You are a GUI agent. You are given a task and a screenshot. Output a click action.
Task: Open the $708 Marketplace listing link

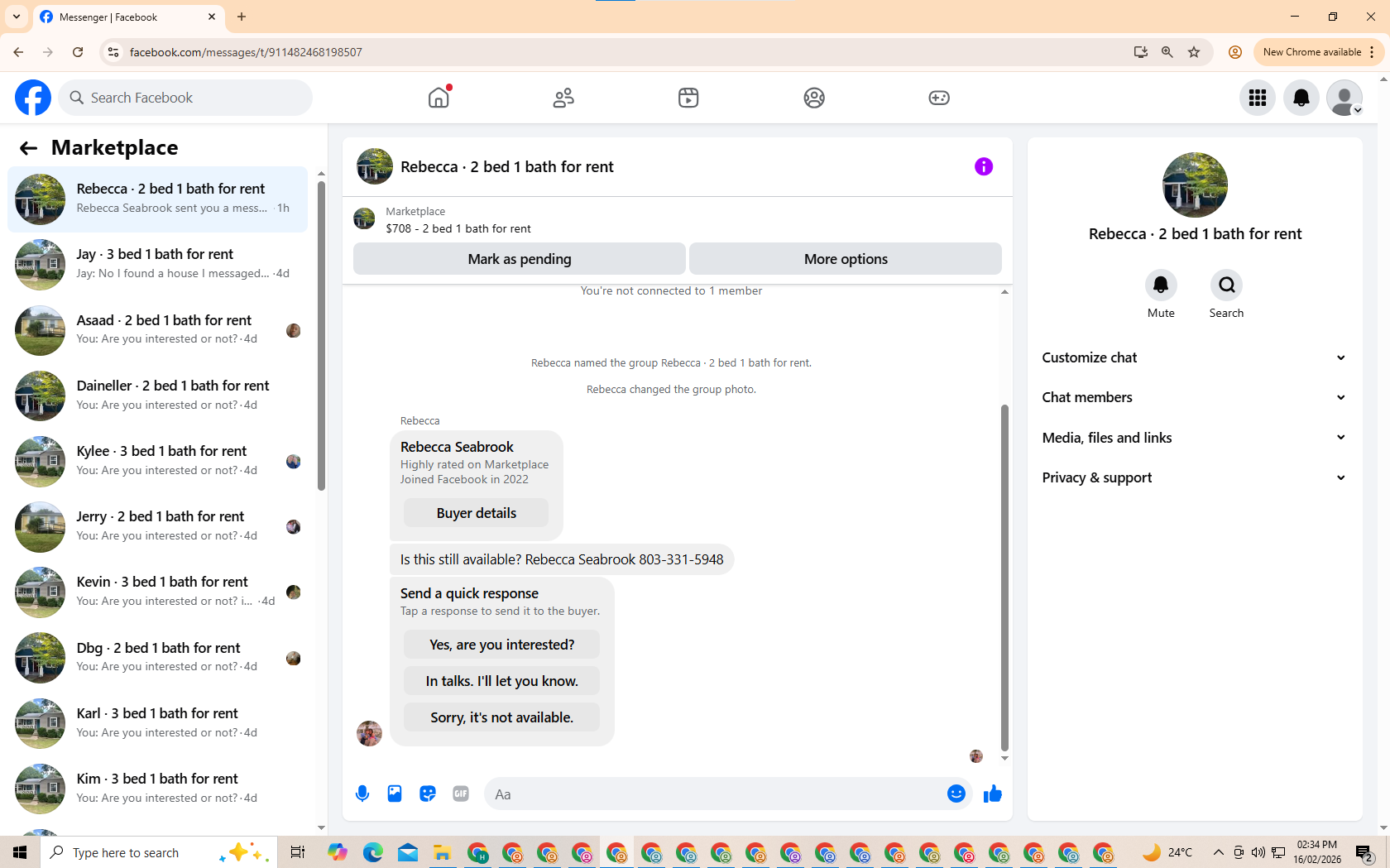tap(458, 228)
